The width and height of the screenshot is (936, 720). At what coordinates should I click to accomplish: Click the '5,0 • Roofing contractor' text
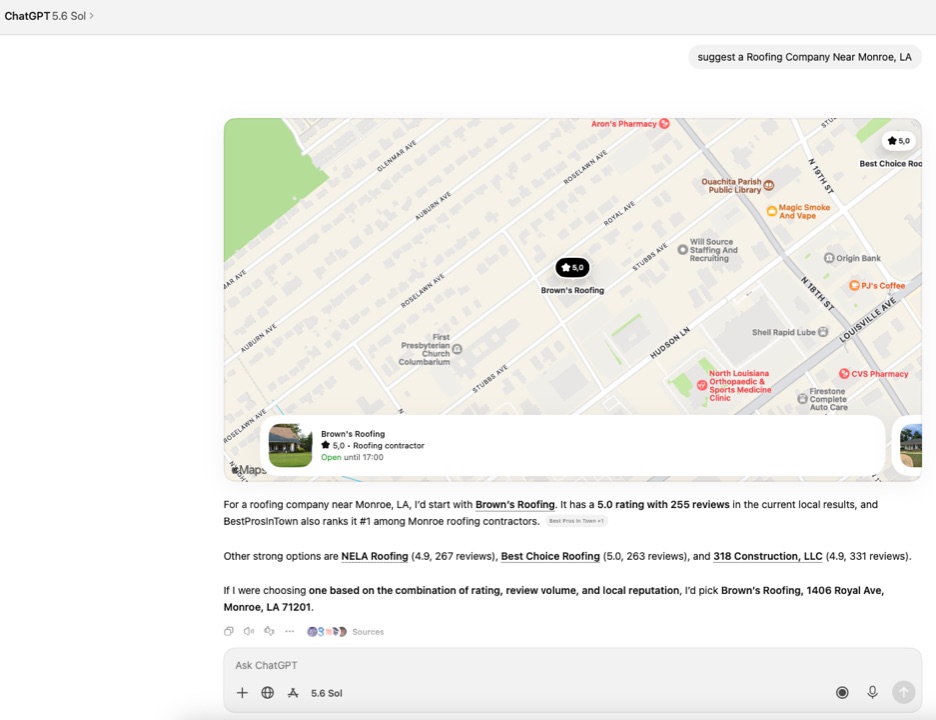point(372,445)
